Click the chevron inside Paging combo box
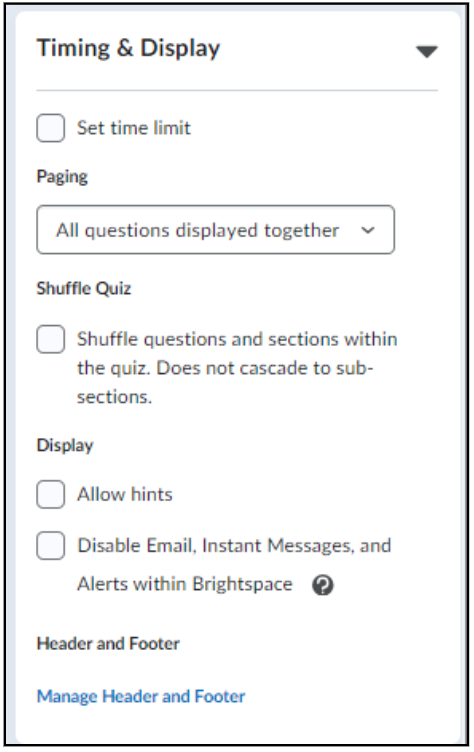The width and height of the screenshot is (474, 752). click(367, 230)
